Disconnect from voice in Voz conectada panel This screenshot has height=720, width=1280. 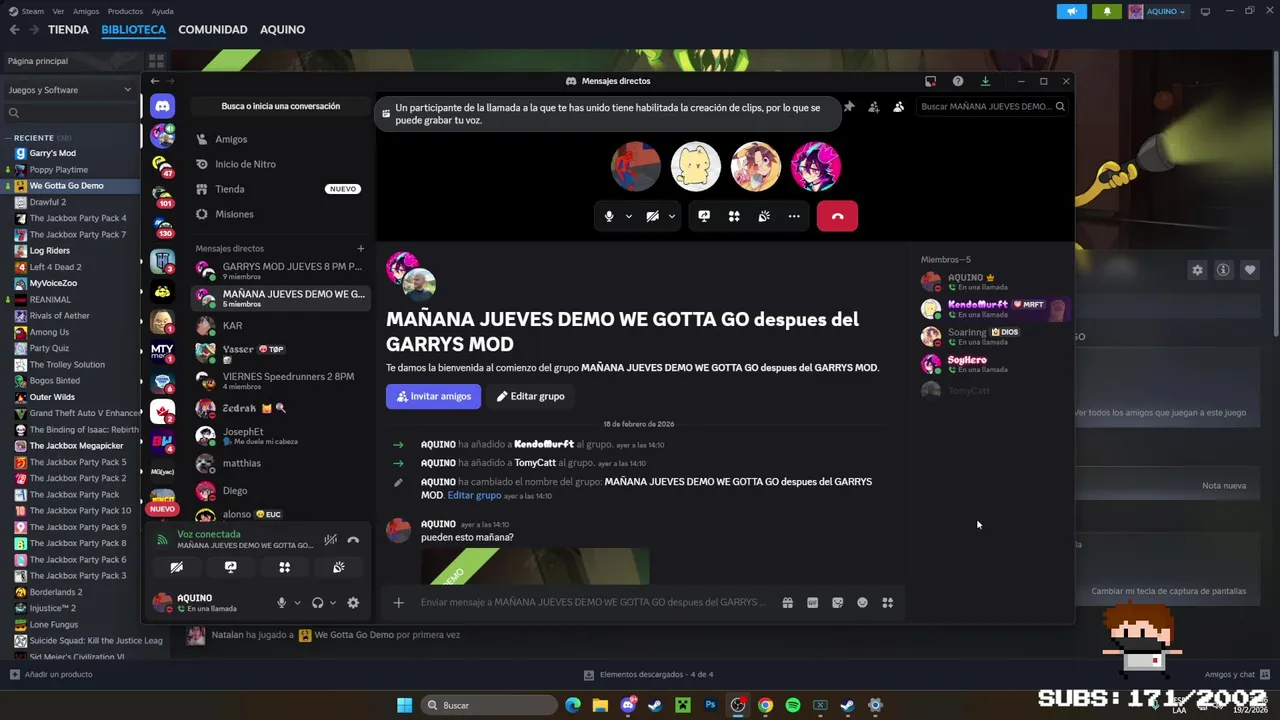[x=353, y=540]
